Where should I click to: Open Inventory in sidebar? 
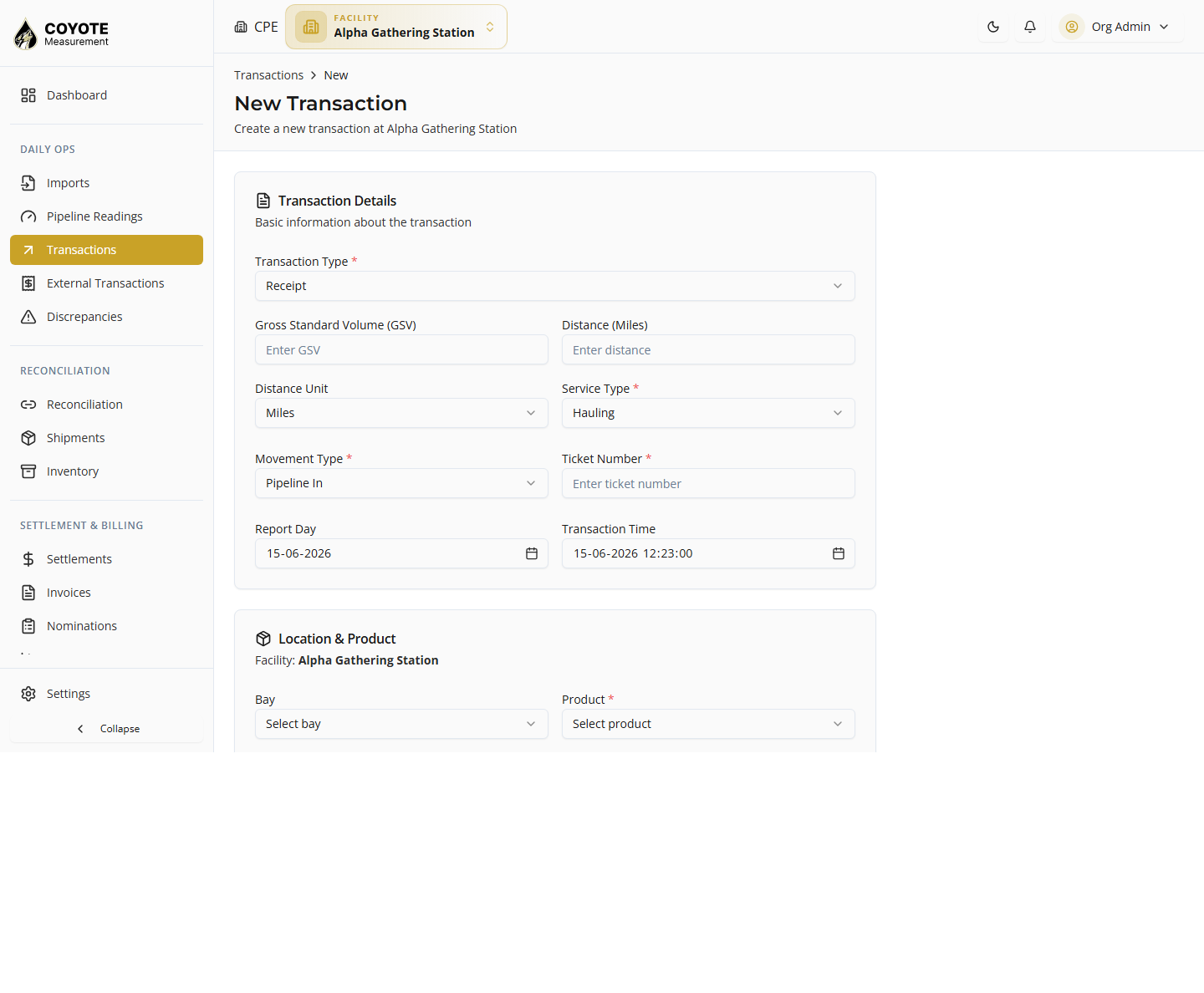tap(106, 471)
